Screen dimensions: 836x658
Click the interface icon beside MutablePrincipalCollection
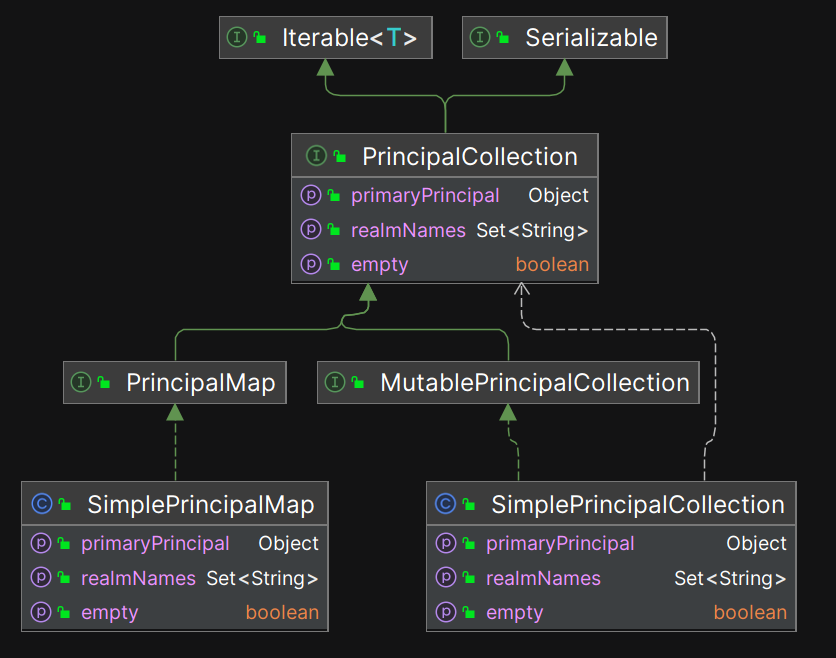point(335,382)
